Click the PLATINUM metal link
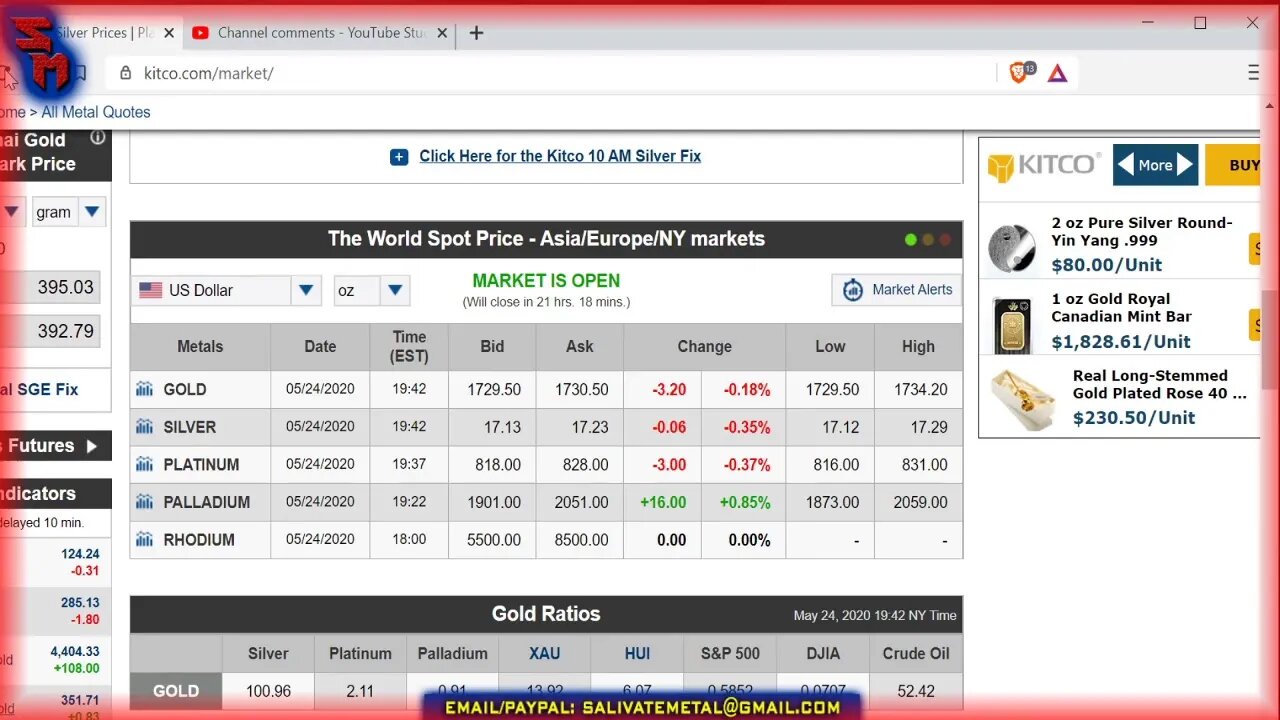 click(x=201, y=465)
